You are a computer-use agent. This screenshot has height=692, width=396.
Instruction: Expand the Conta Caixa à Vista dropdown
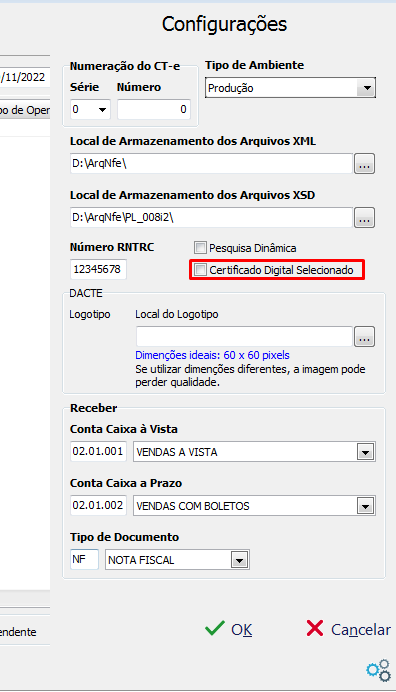pyautogui.click(x=365, y=452)
